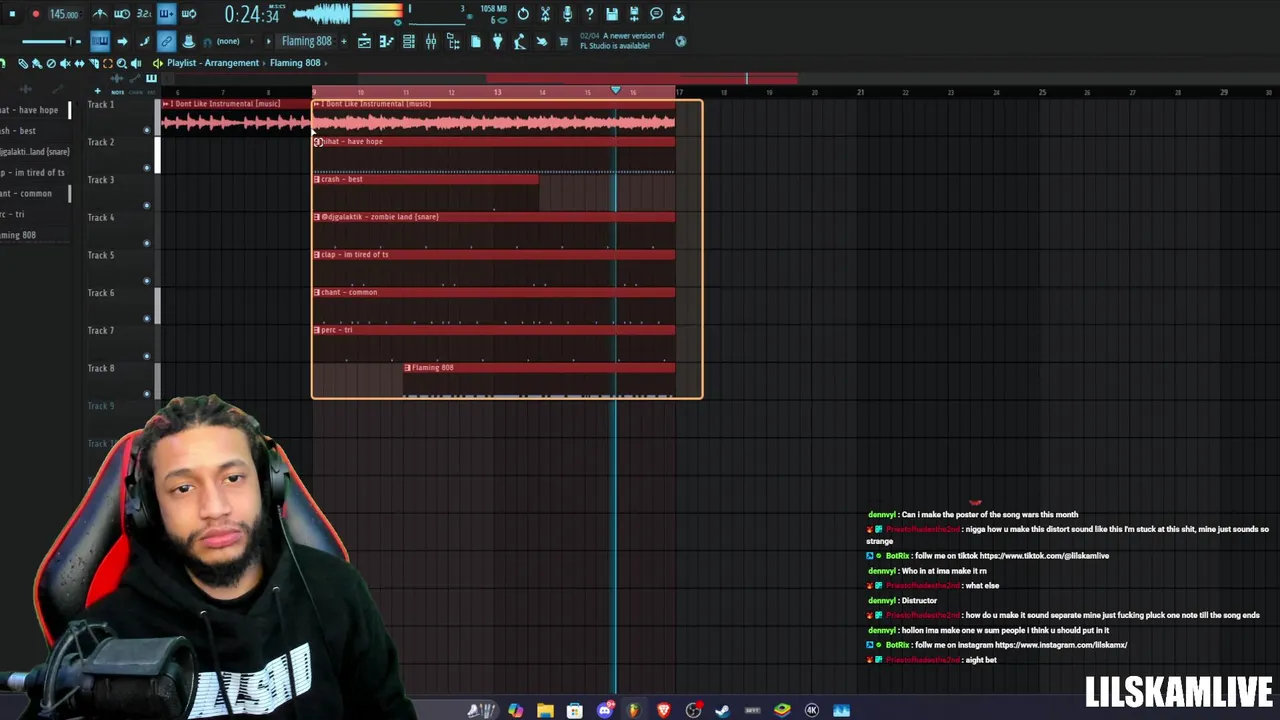Toggle wait for input before playing
This screenshot has height=720, width=1280.
[122, 14]
